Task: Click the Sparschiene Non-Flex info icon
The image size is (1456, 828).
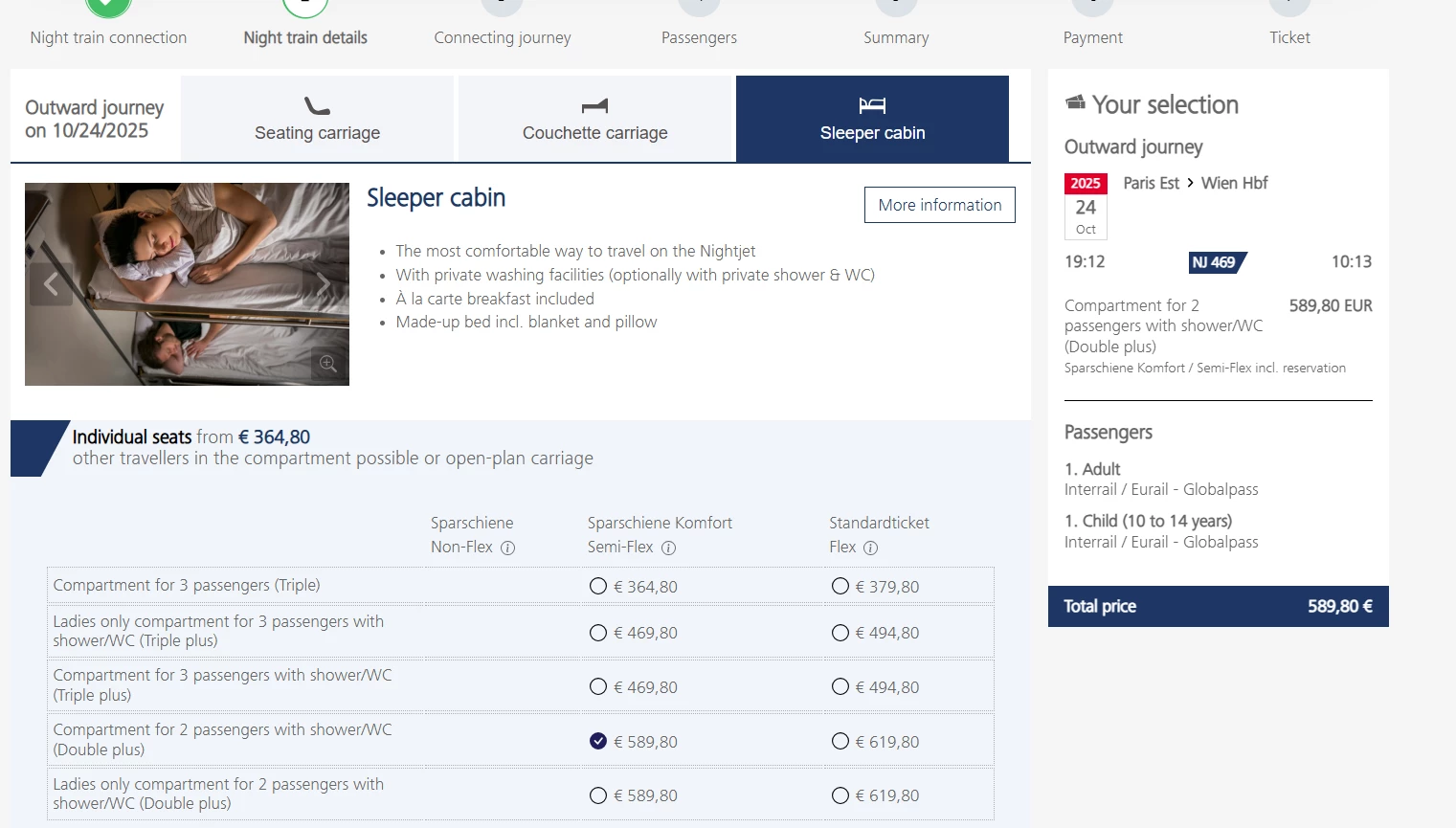Action: point(508,548)
